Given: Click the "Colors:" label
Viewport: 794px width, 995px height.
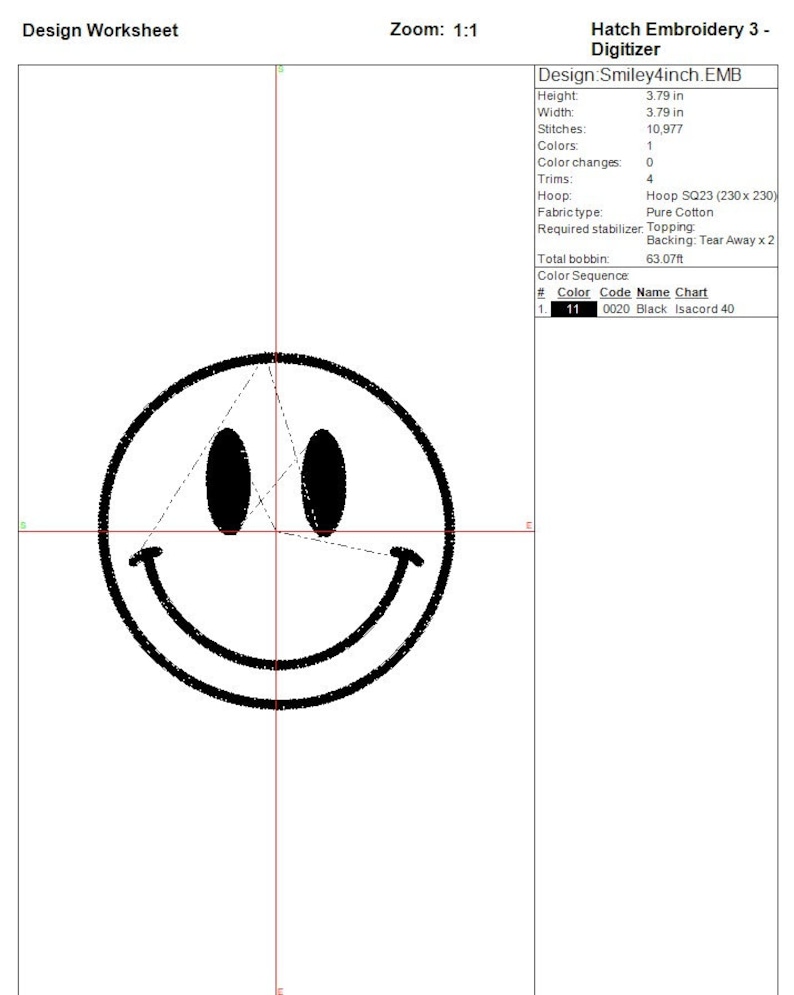Looking at the screenshot, I should click(558, 146).
